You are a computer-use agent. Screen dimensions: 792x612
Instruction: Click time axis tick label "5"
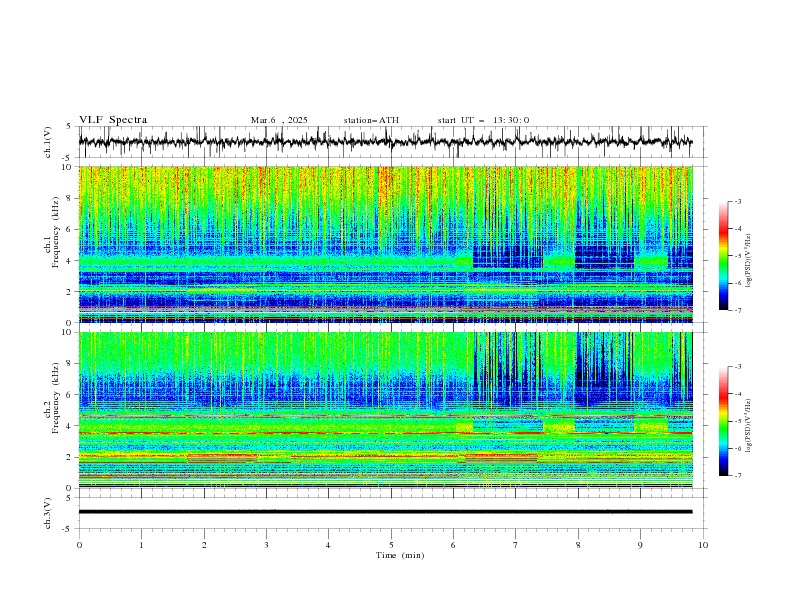pos(391,545)
